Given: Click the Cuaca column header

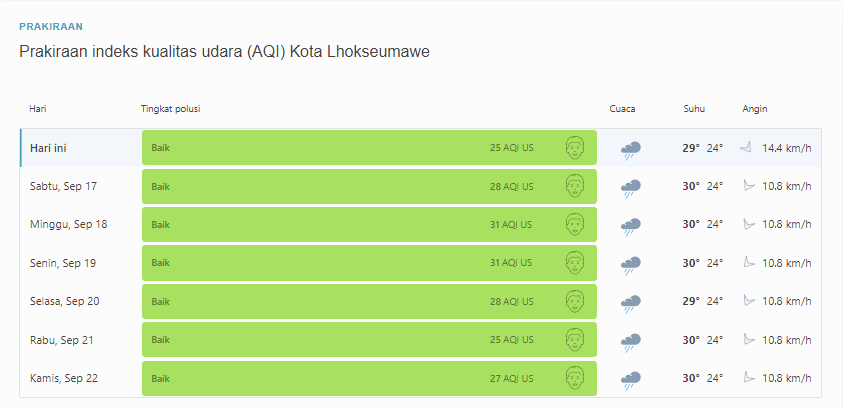Looking at the screenshot, I should click(622, 109).
